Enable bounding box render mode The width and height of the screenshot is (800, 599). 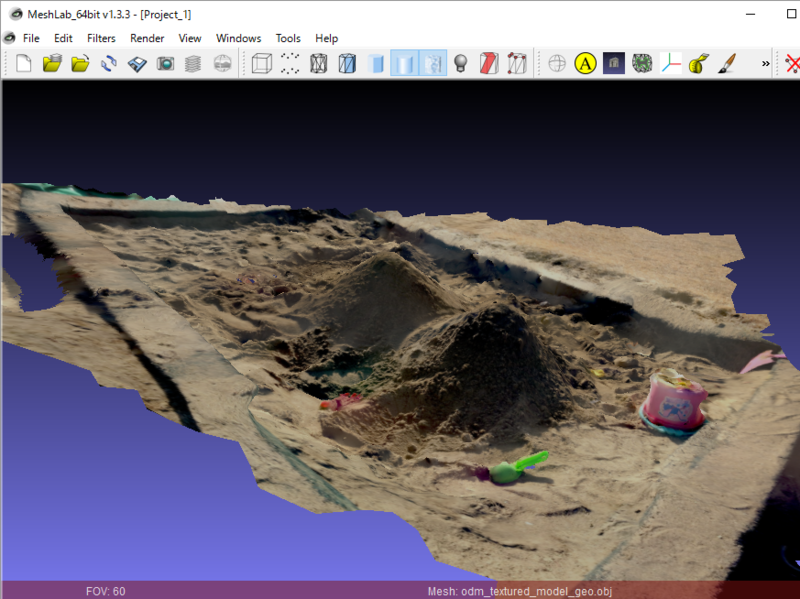[262, 64]
